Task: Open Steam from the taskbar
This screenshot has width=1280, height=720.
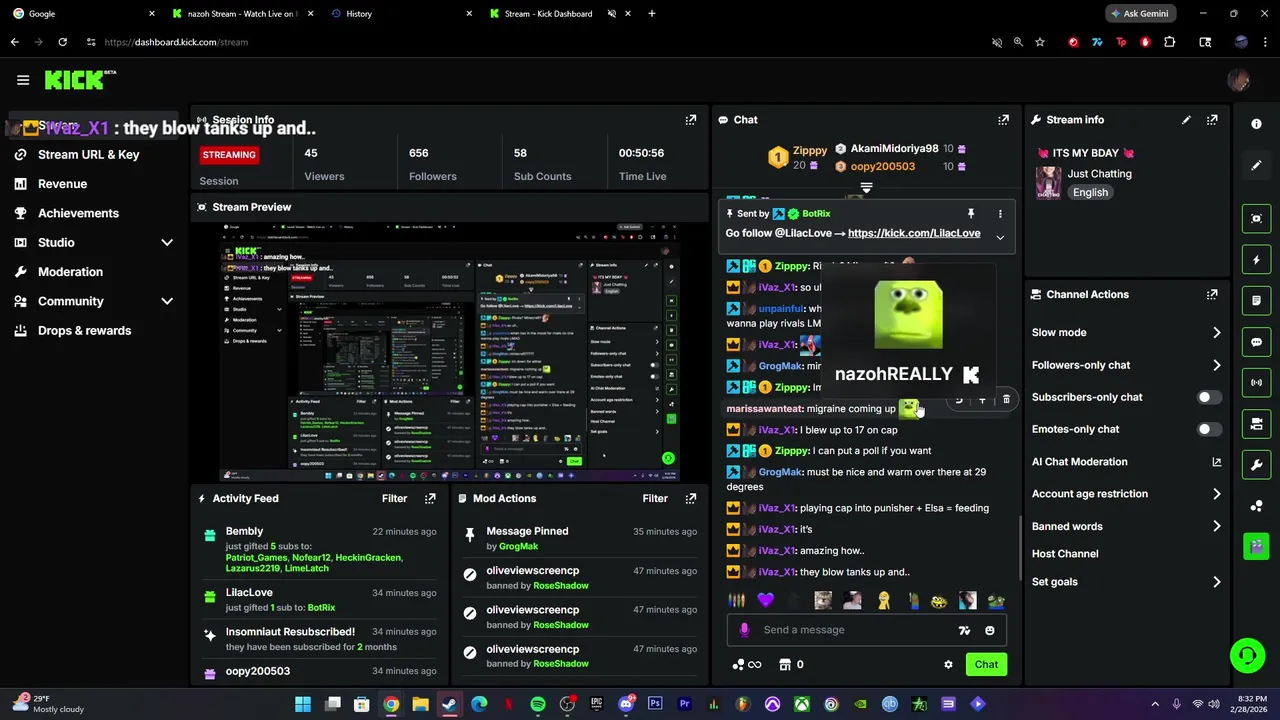Action: pos(450,704)
